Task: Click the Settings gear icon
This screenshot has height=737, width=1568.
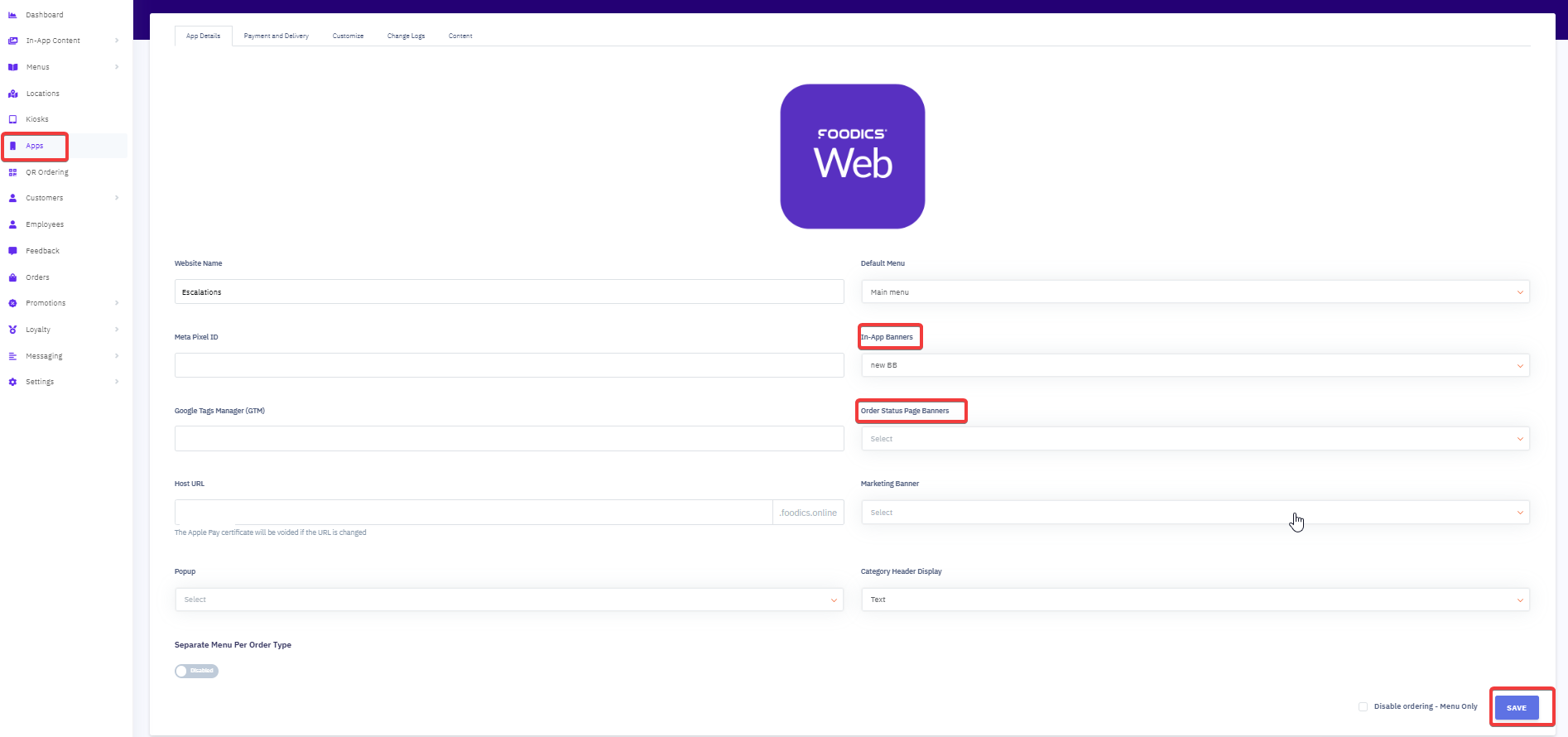Action: pyautogui.click(x=12, y=382)
